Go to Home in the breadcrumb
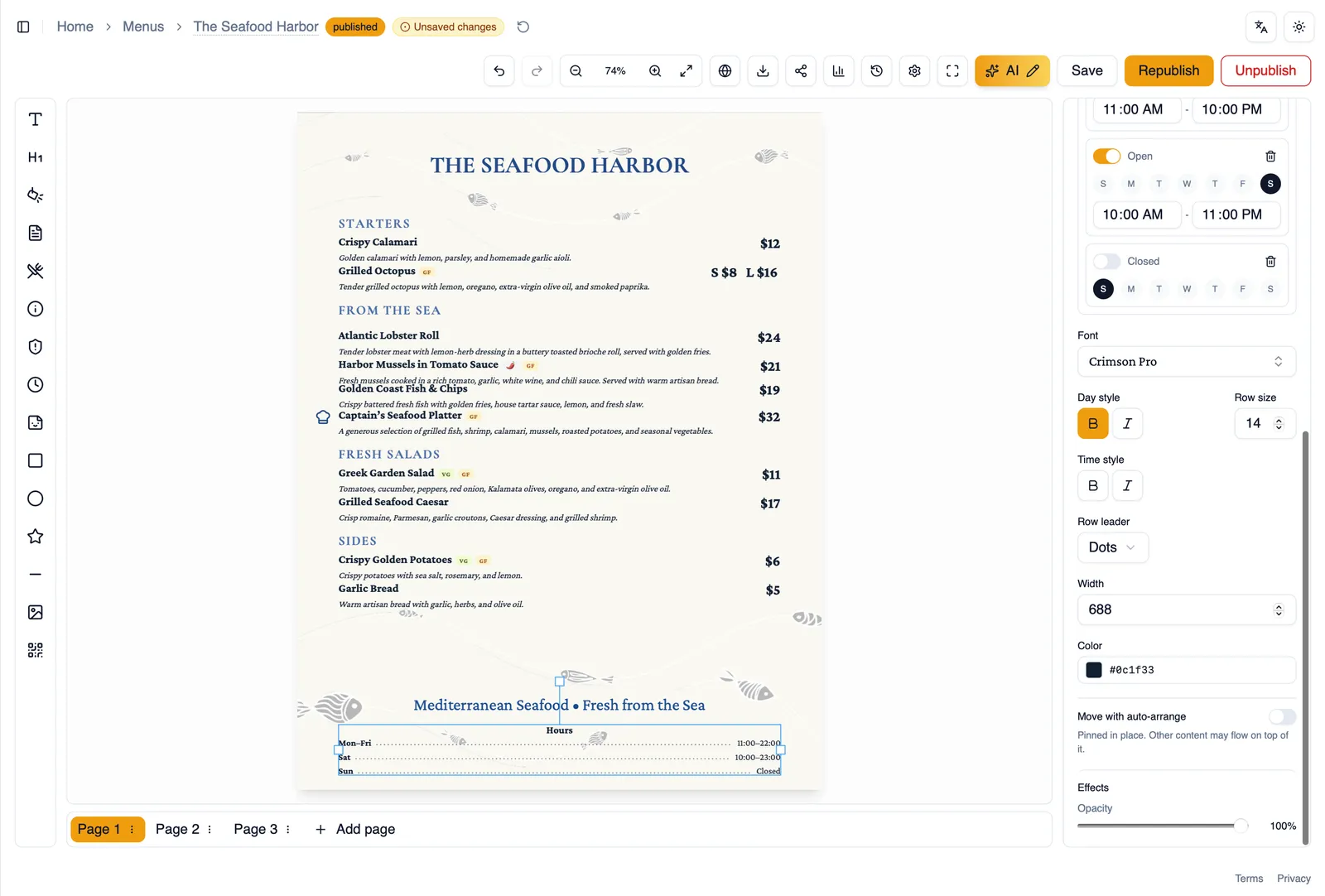The height and width of the screenshot is (896, 1325). pyautogui.click(x=75, y=26)
